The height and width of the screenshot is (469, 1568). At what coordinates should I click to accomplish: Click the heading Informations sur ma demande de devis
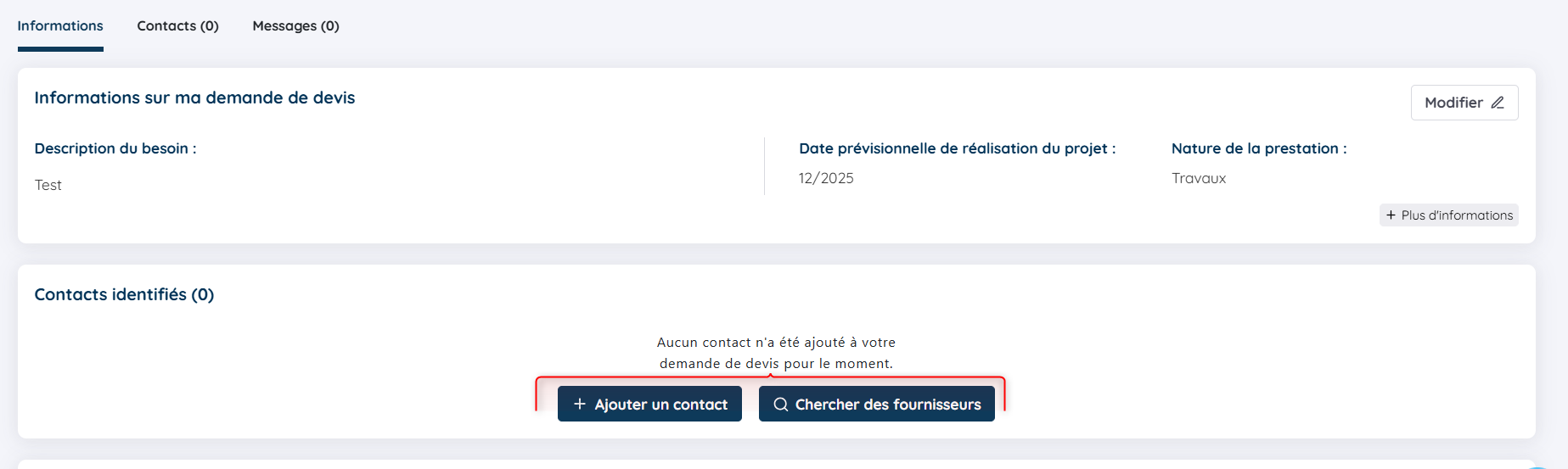(x=194, y=98)
